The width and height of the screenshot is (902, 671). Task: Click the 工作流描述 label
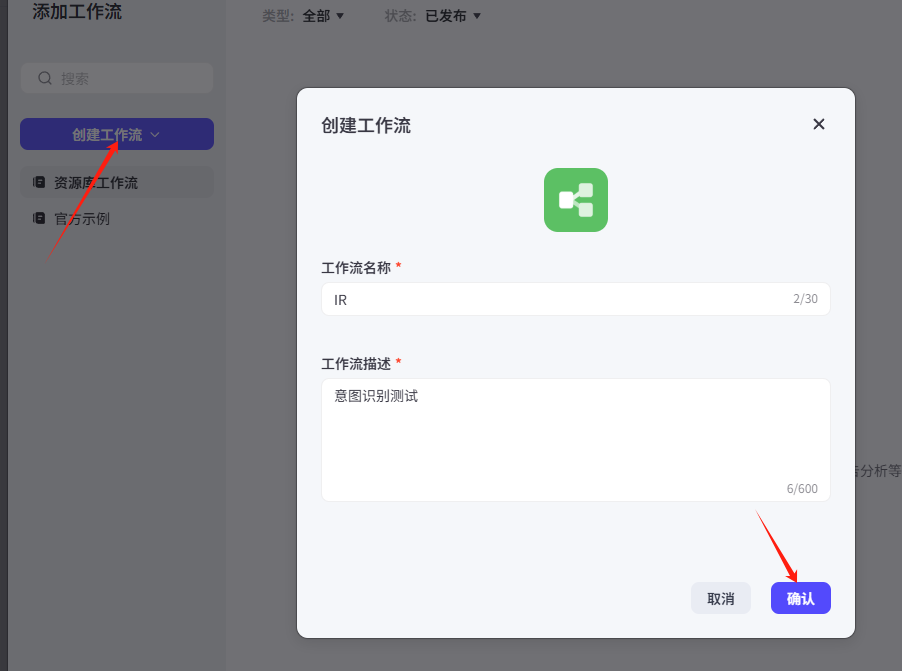click(x=356, y=364)
